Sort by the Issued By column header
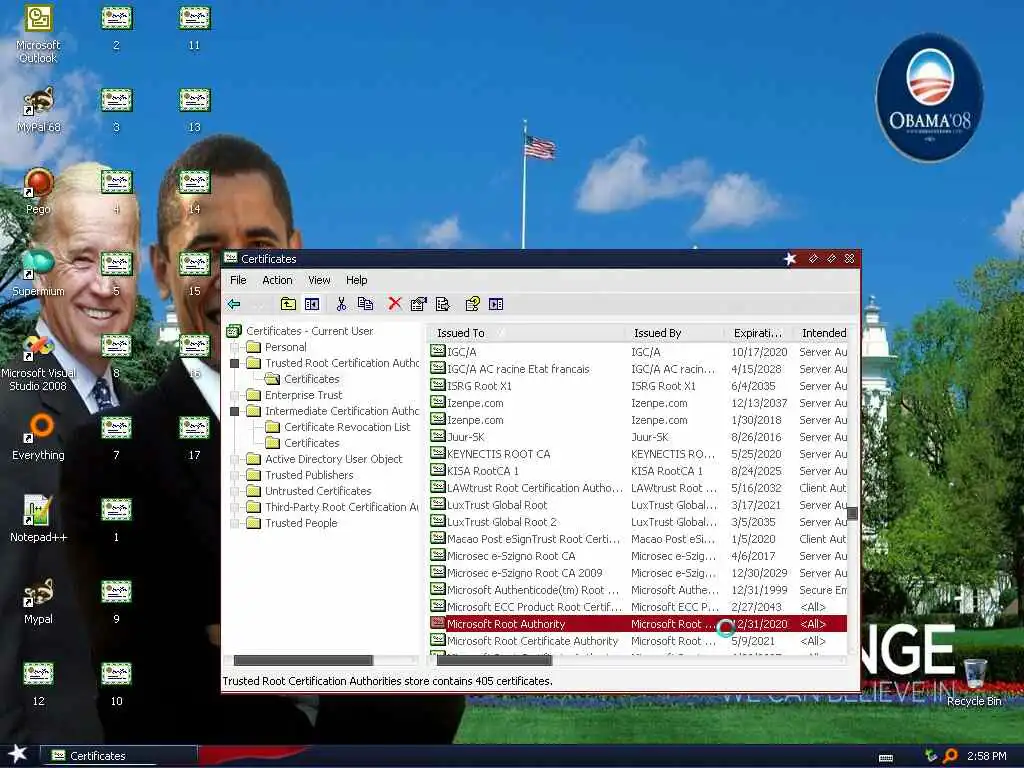Viewport: 1024px width, 768px height. (674, 333)
